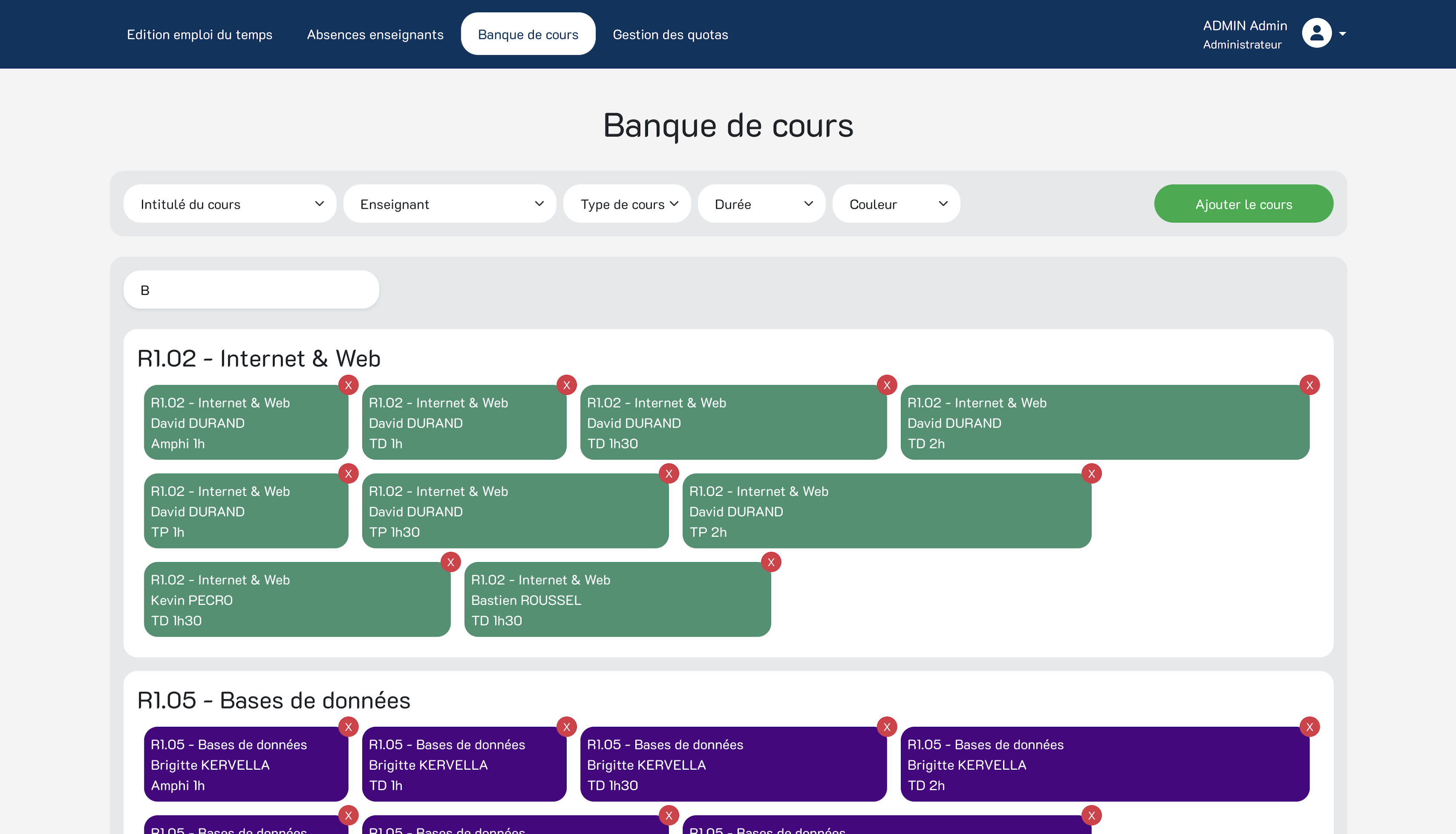1456x834 pixels.
Task: Select the R1.02 David DURAND TP 2h card
Action: coord(886,511)
